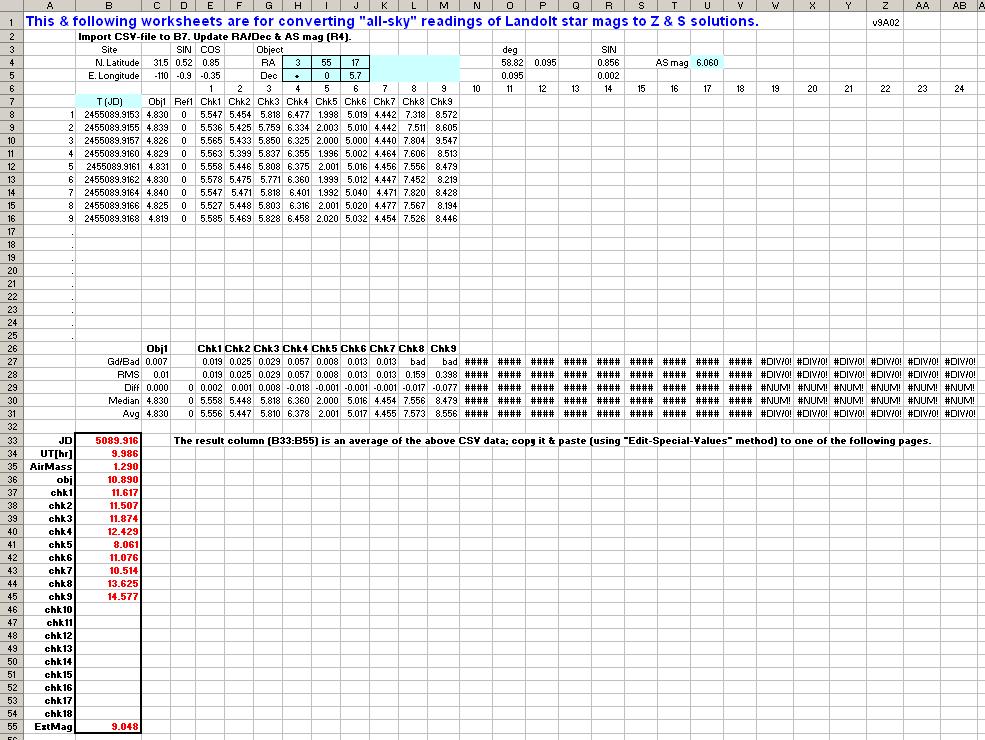
Task: Select the AS mag value 6.060
Action: coord(707,63)
